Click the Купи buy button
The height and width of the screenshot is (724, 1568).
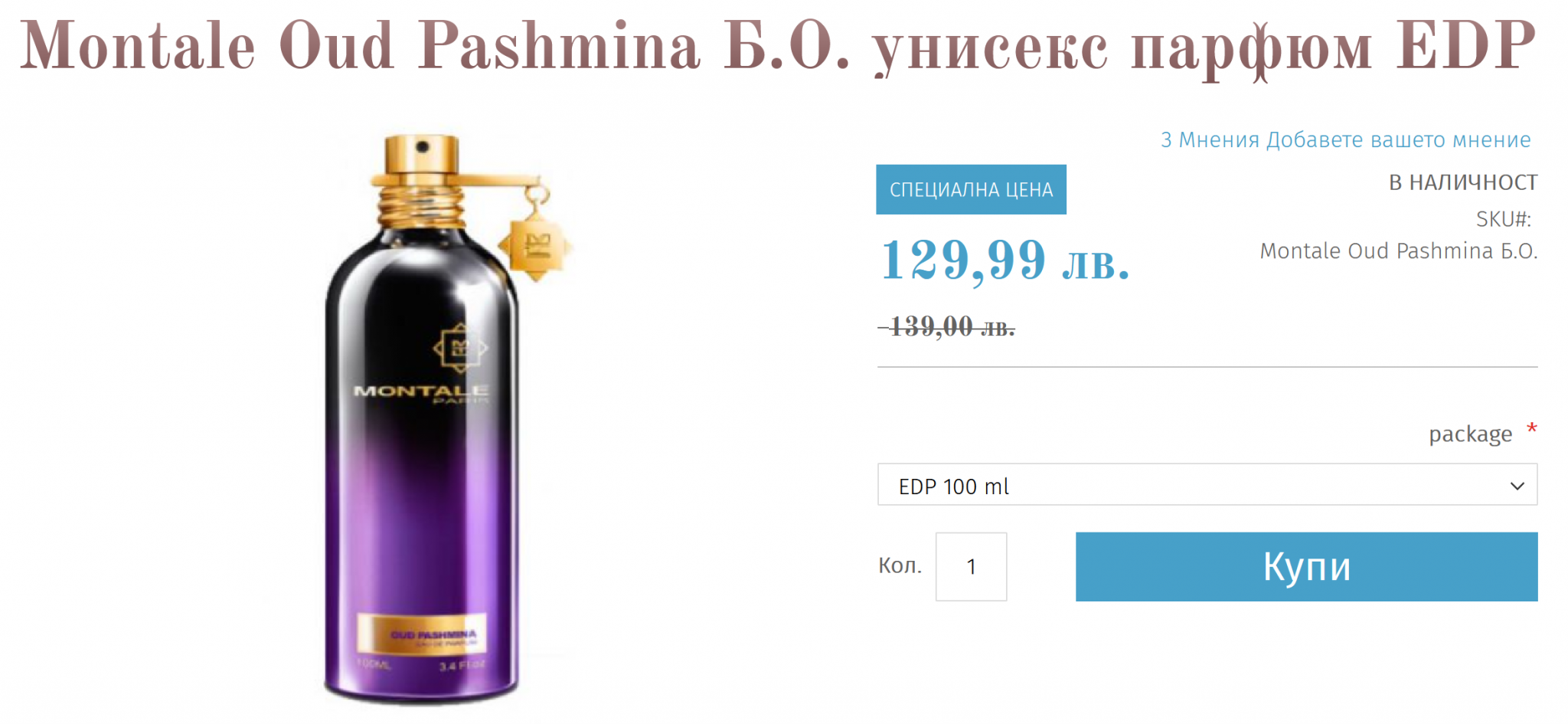tap(1306, 566)
